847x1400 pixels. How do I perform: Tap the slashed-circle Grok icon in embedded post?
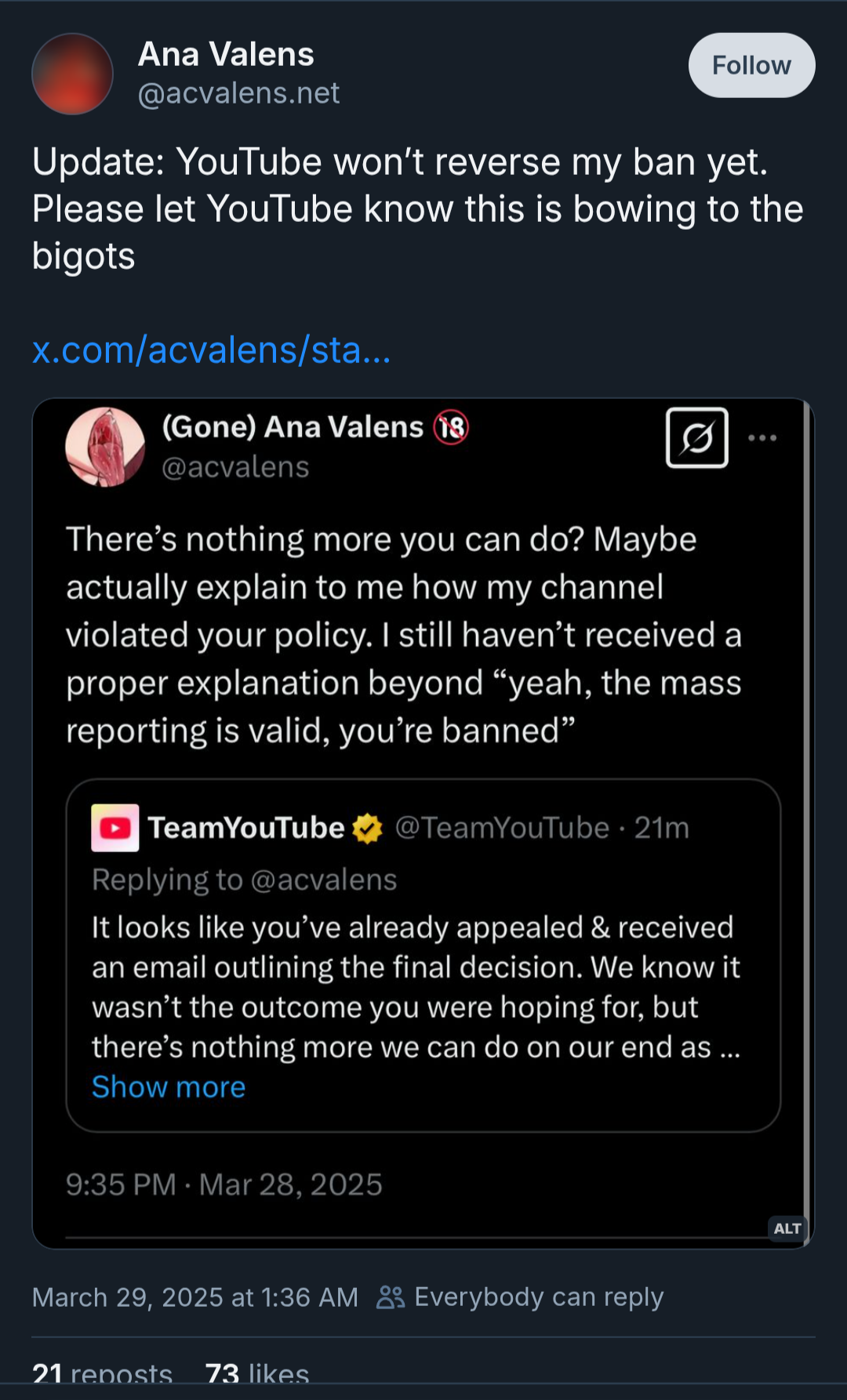[696, 437]
